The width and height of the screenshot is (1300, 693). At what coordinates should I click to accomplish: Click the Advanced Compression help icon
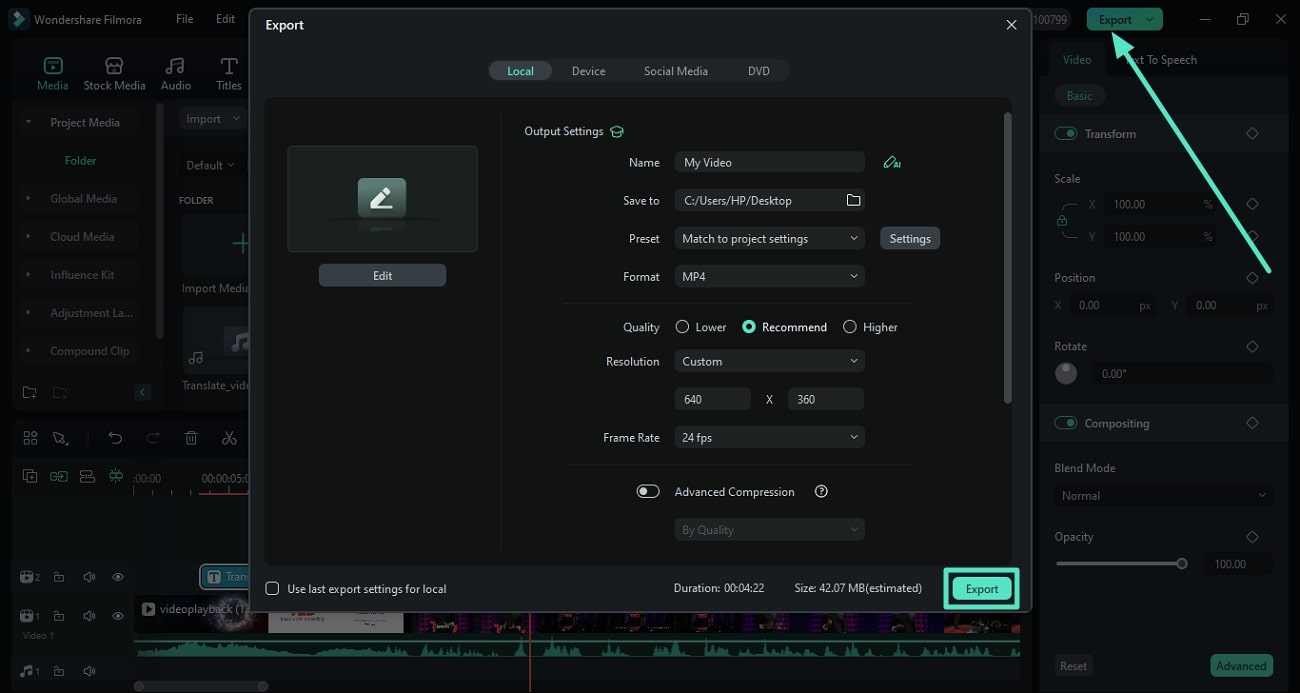pos(822,491)
